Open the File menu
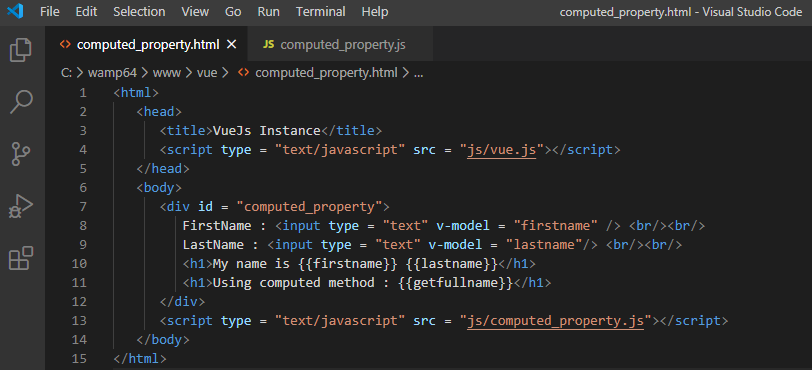Image resolution: width=812 pixels, height=370 pixels. coord(50,12)
